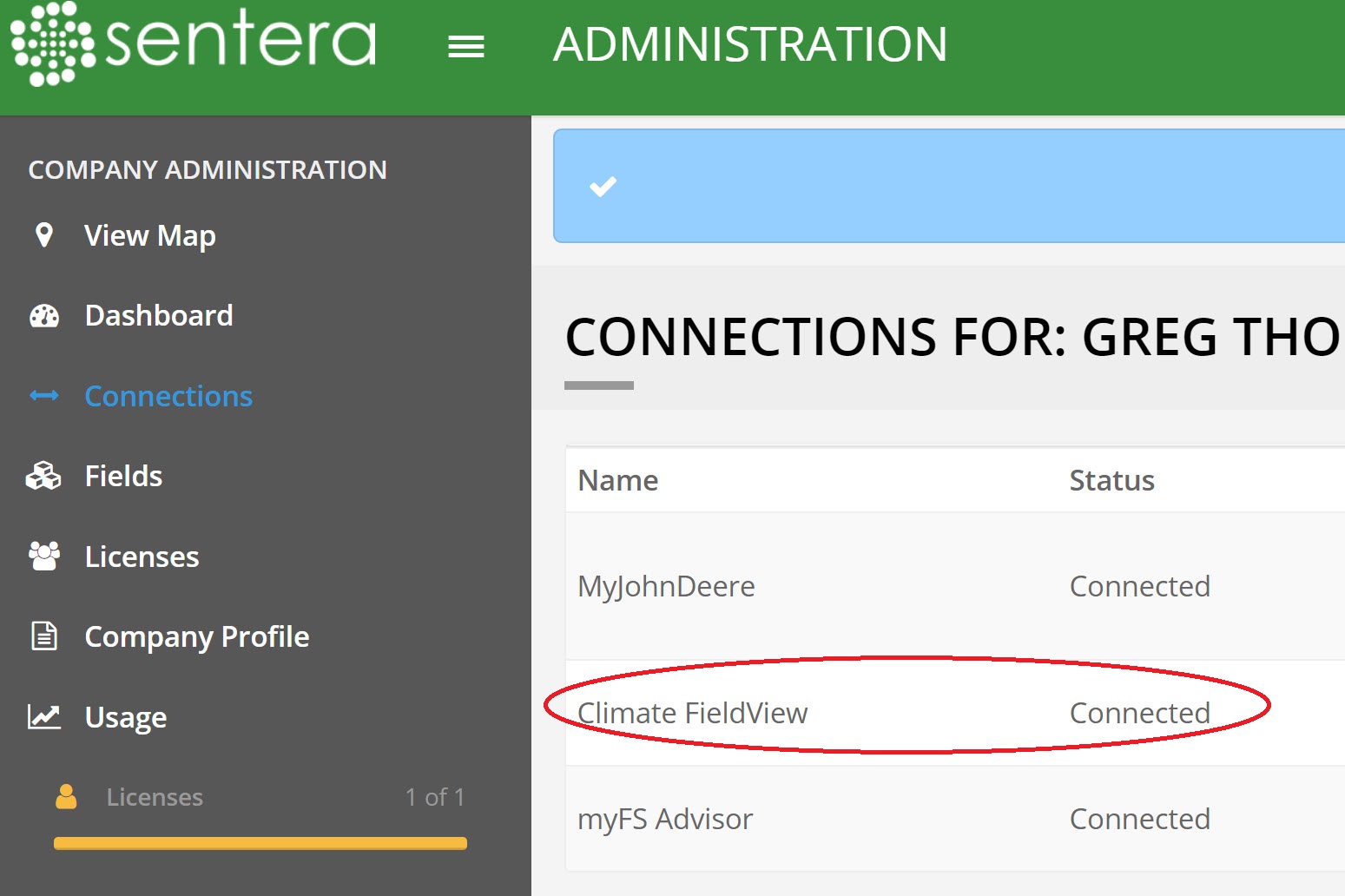Image resolution: width=1345 pixels, height=896 pixels.
Task: Select the myFS Advisor connection name
Action: 665,820
